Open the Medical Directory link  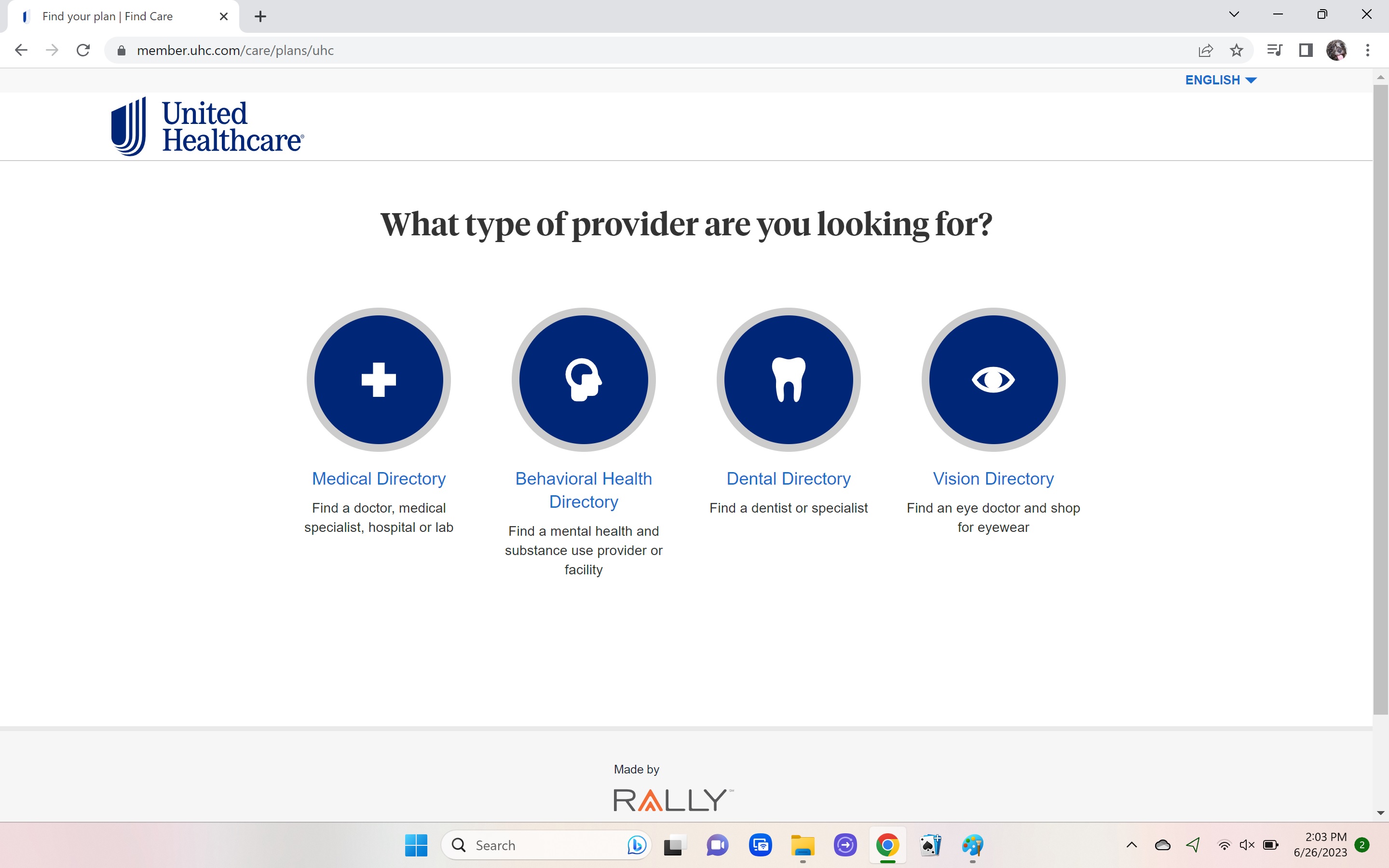pos(378,478)
